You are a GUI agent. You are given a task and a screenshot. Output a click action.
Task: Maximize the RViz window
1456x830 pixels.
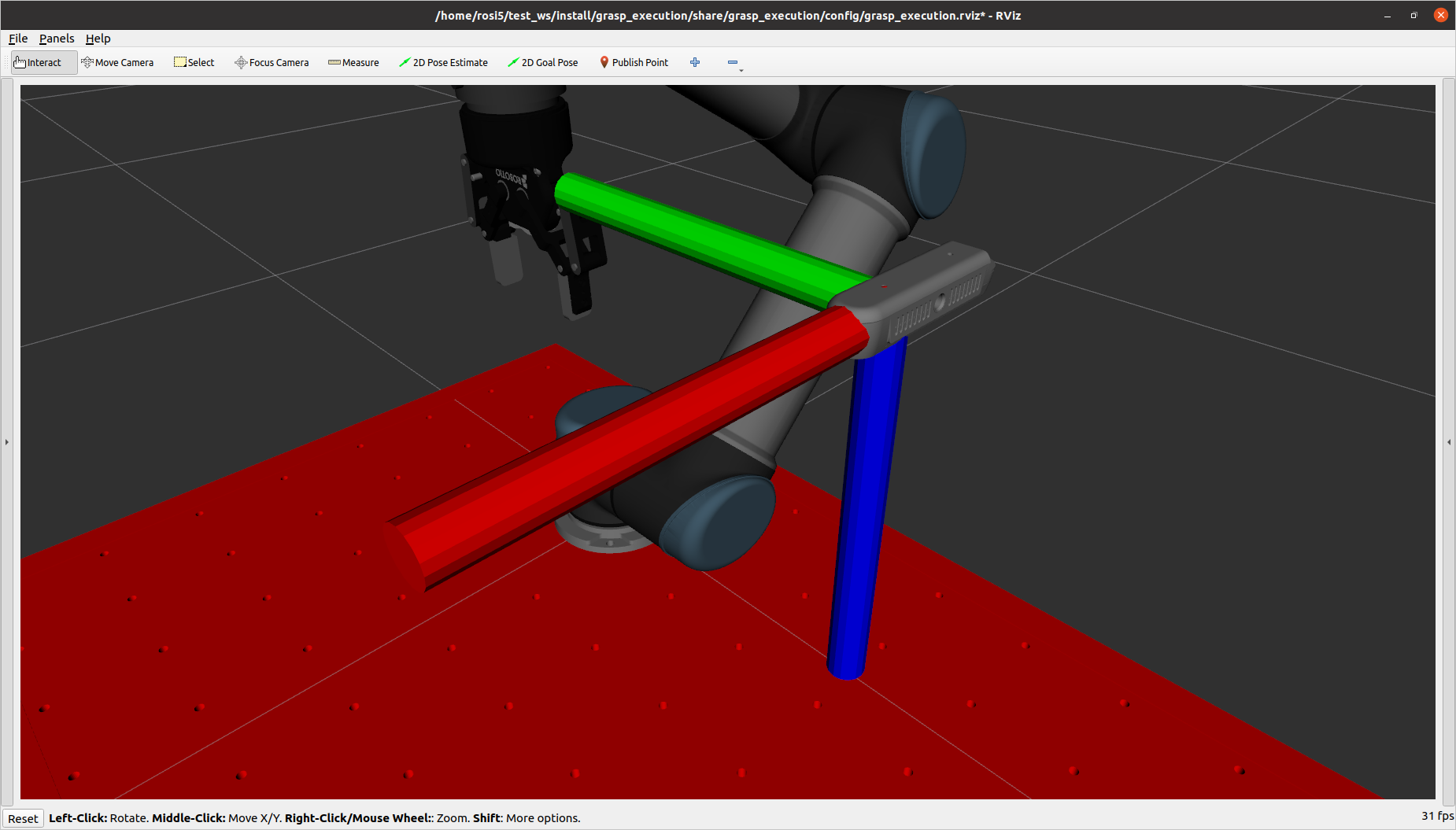[1414, 15]
